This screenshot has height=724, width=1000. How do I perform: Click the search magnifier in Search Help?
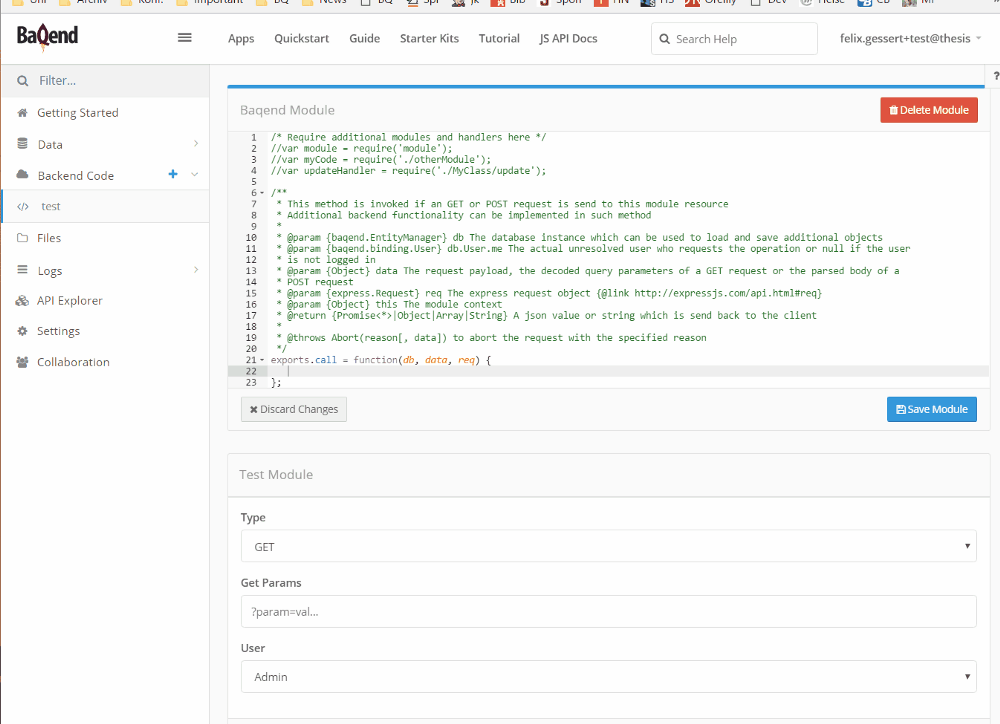click(x=665, y=39)
